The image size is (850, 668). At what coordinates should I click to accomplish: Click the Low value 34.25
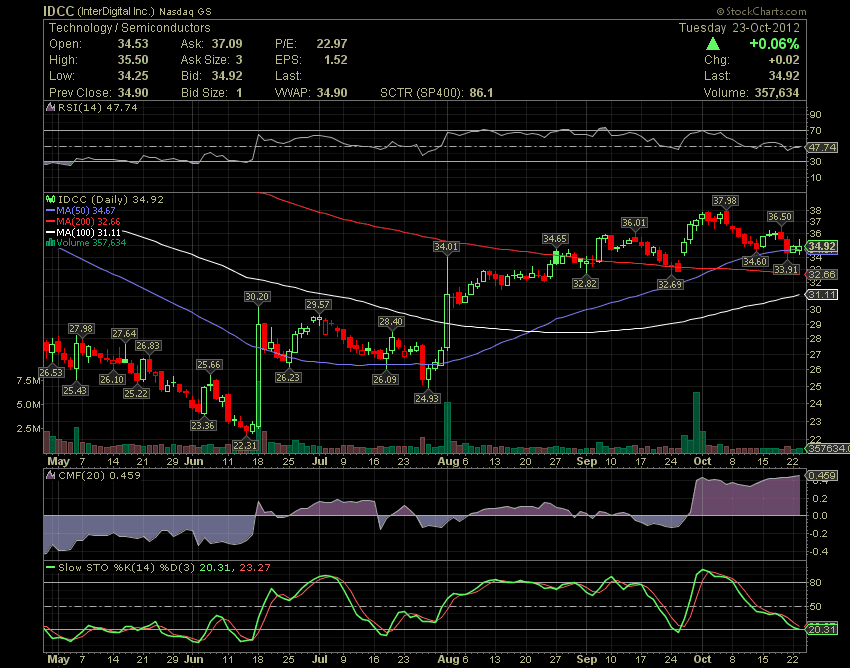[x=133, y=76]
